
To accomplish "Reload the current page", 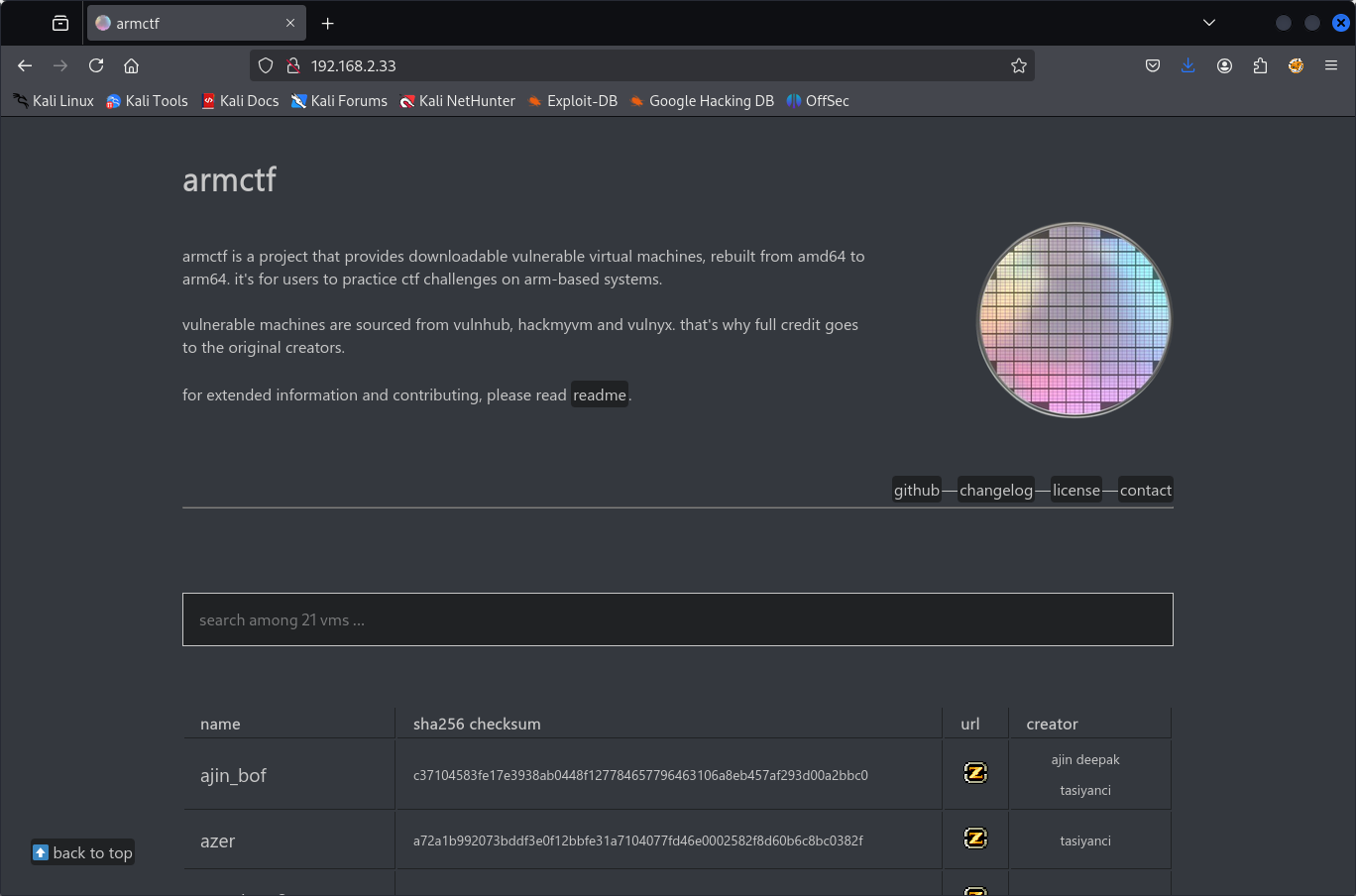I will [x=96, y=65].
